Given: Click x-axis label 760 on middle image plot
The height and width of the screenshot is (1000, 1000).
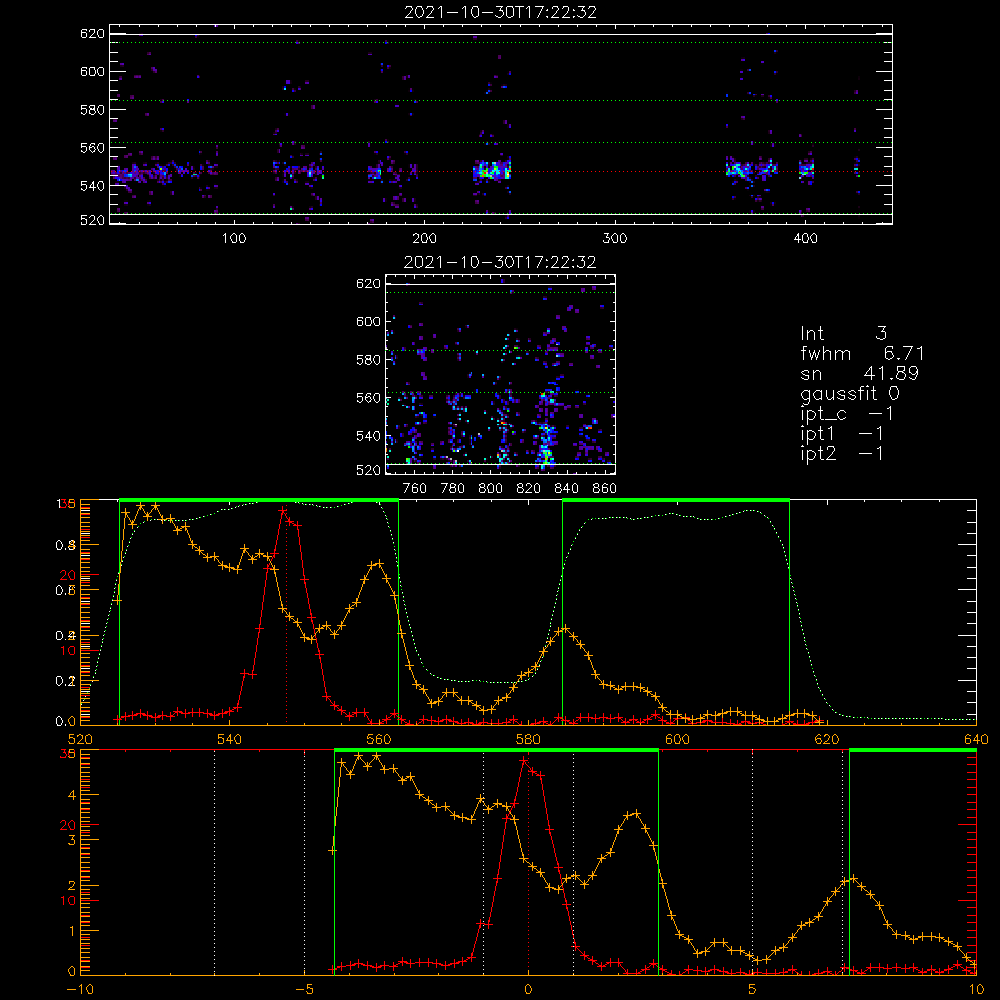Looking at the screenshot, I should point(415,489).
